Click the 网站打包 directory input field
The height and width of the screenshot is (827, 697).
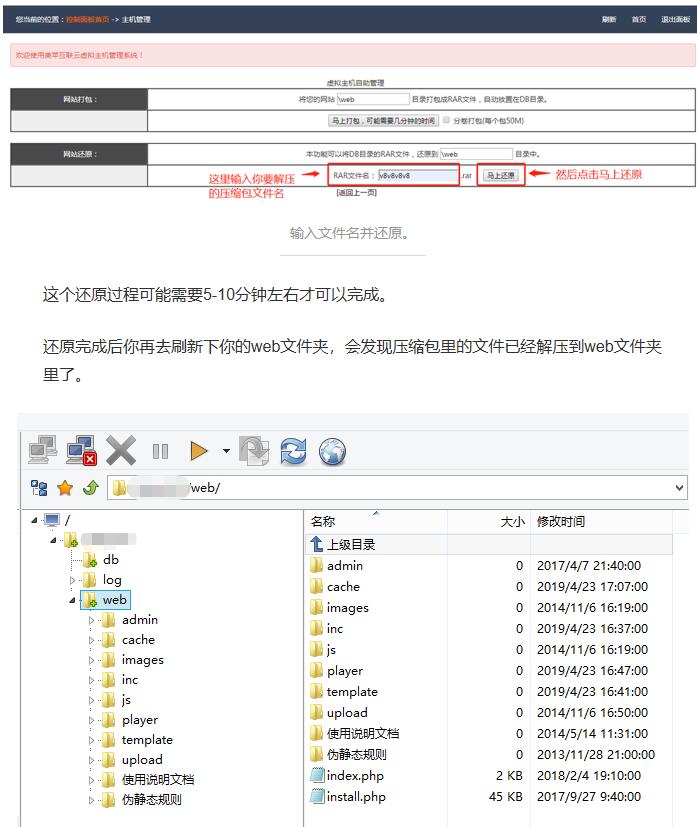(x=373, y=99)
